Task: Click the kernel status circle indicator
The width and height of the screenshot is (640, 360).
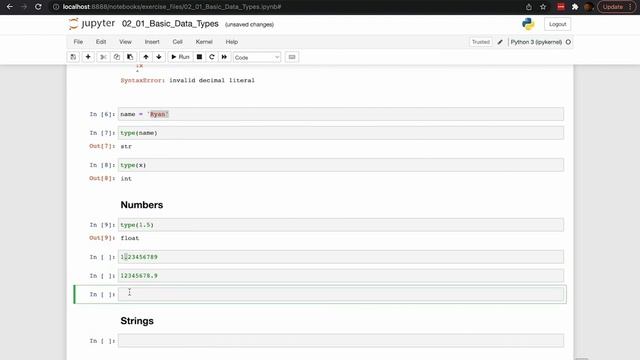Action: [568, 42]
